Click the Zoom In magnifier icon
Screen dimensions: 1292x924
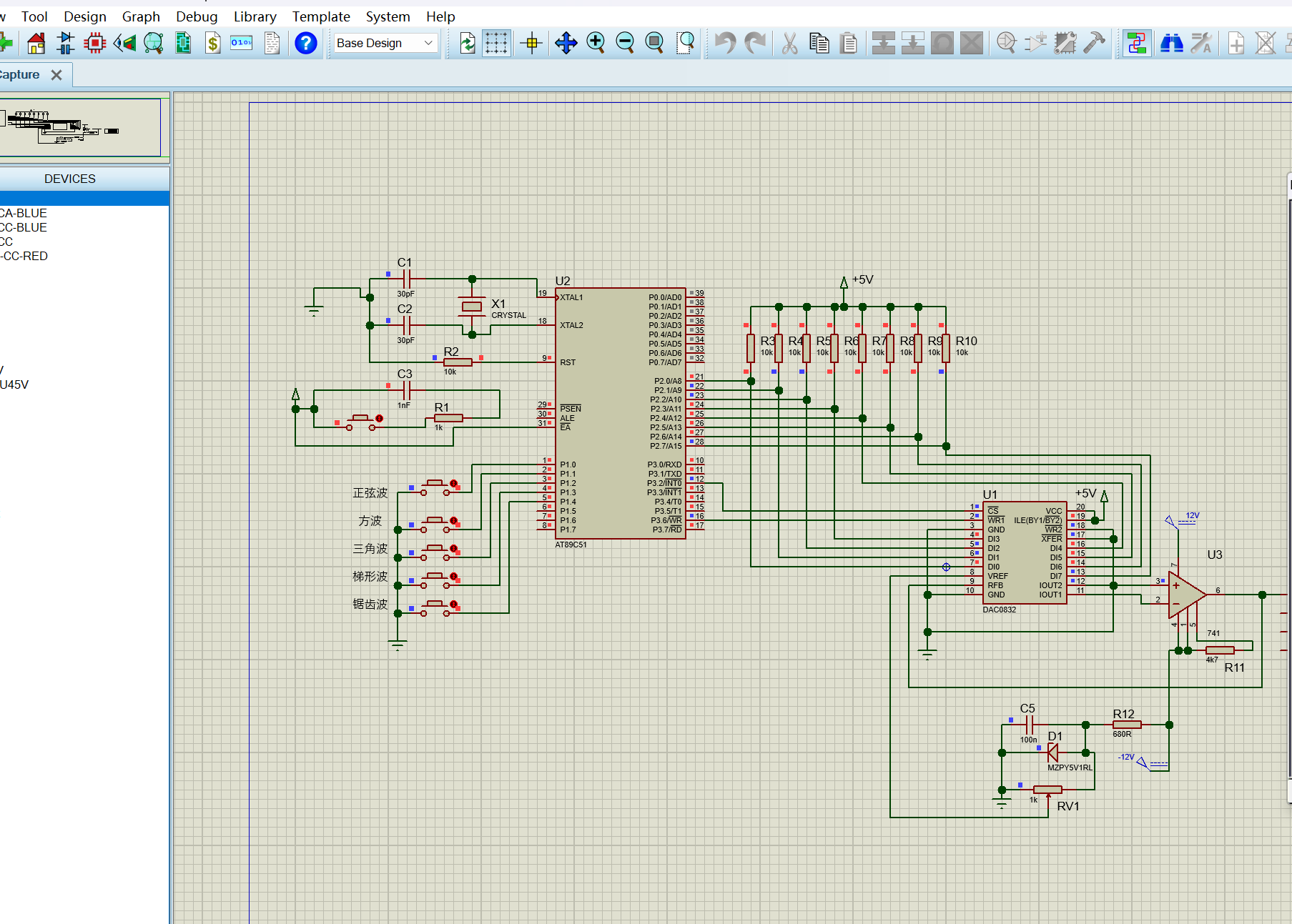click(596, 44)
